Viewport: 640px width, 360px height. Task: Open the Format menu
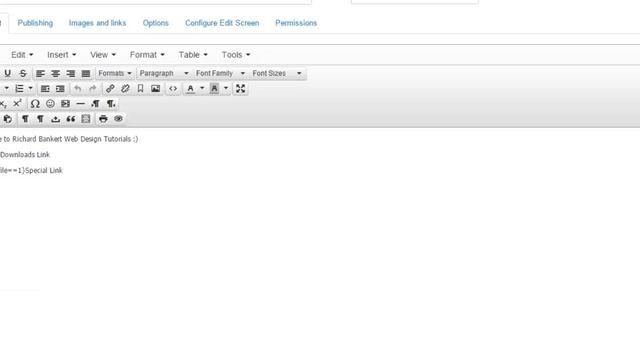(147, 55)
